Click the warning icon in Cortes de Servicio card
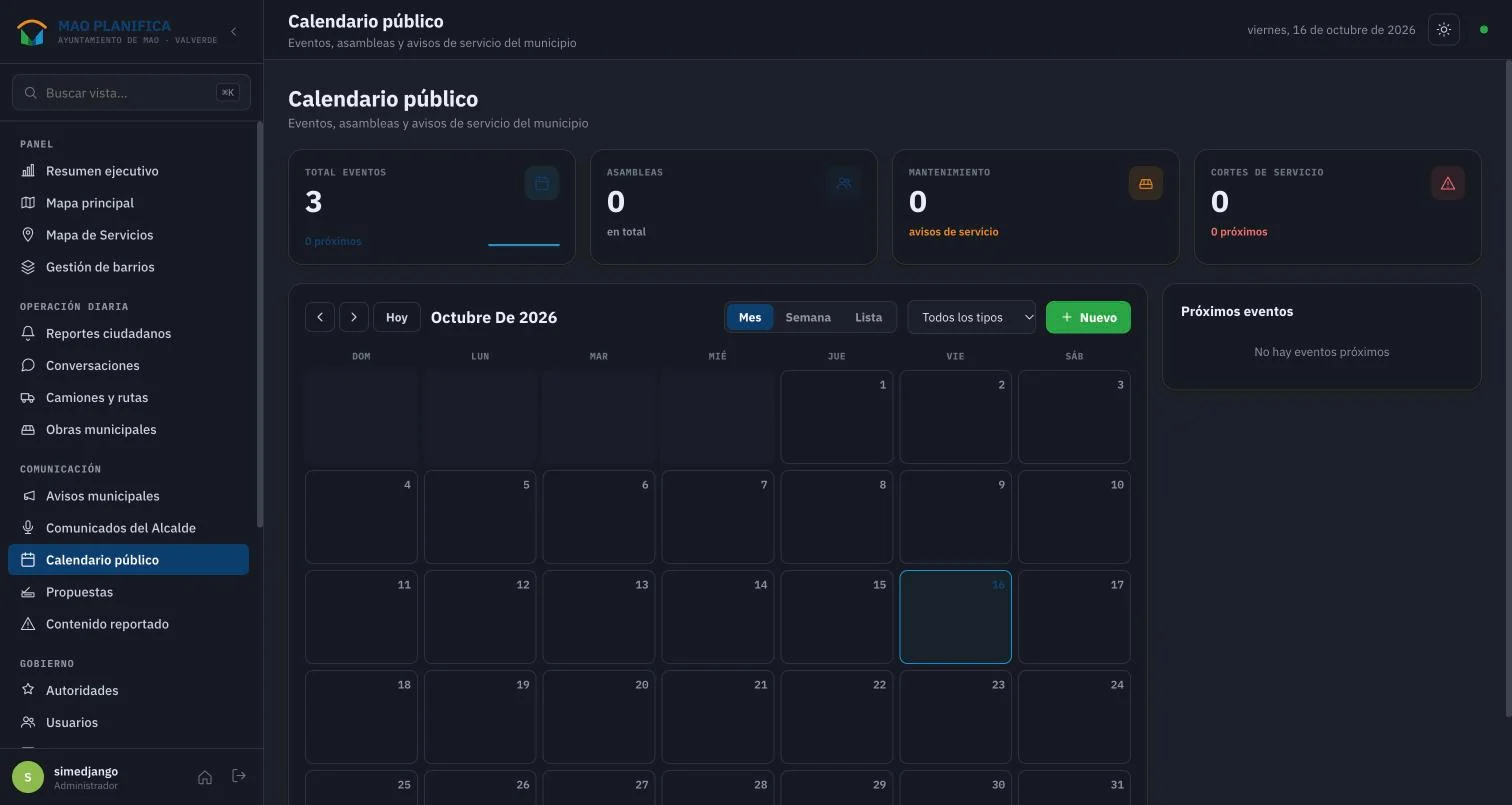 (1448, 183)
